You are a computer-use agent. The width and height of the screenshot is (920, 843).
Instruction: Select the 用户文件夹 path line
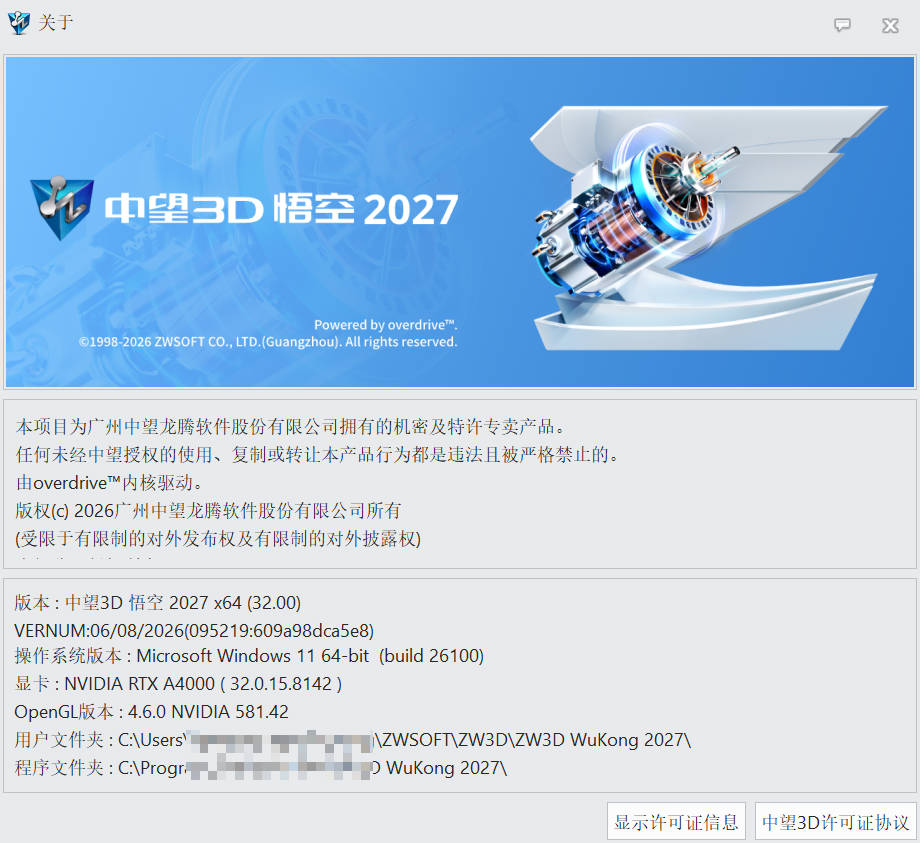click(x=353, y=740)
